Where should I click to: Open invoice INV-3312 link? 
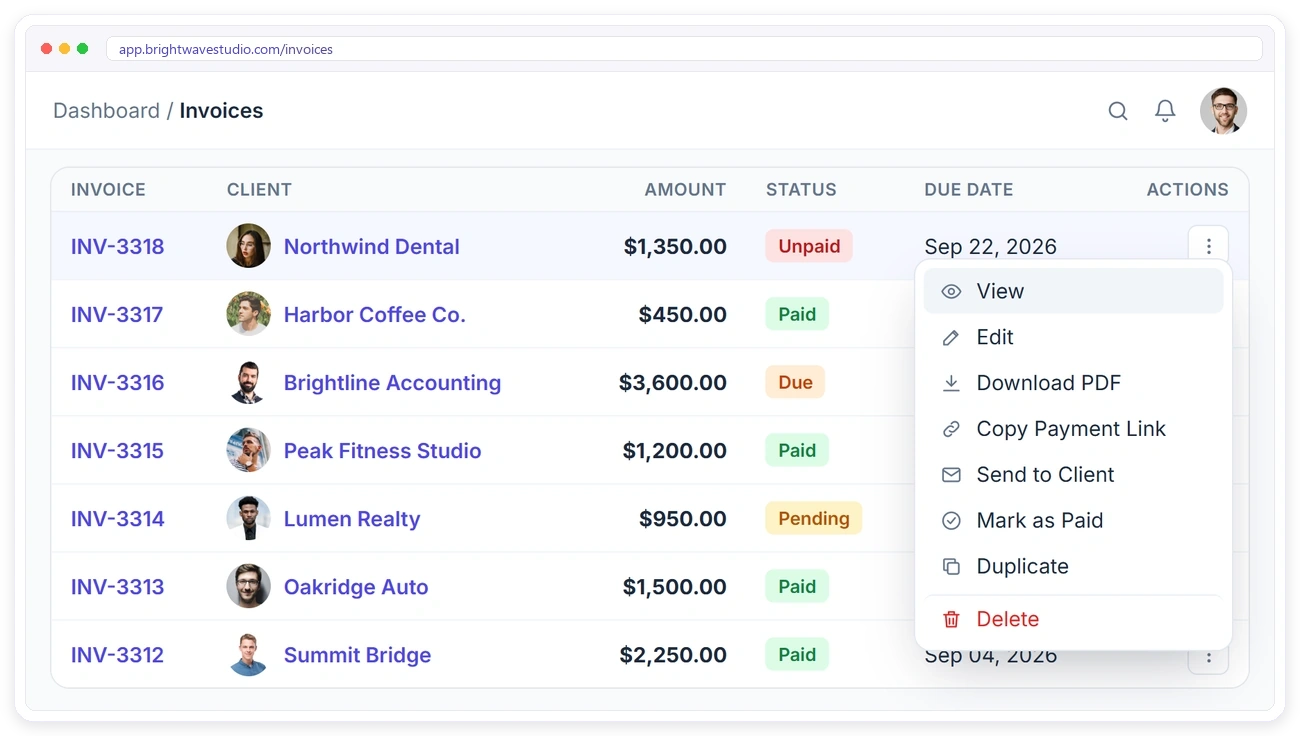pos(117,655)
